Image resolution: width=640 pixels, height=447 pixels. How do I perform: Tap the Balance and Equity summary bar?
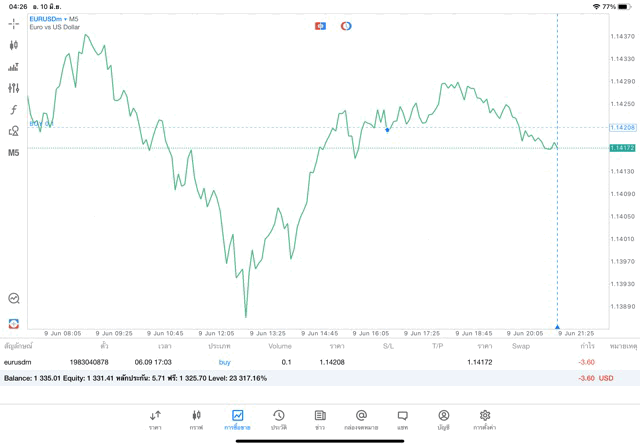click(x=300, y=379)
